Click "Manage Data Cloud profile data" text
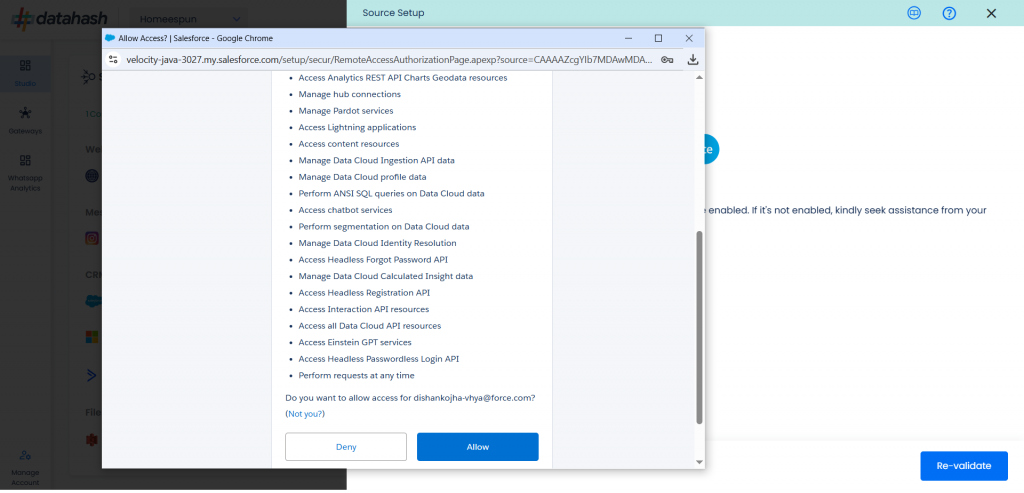Image resolution: width=1024 pixels, height=493 pixels. (x=362, y=177)
